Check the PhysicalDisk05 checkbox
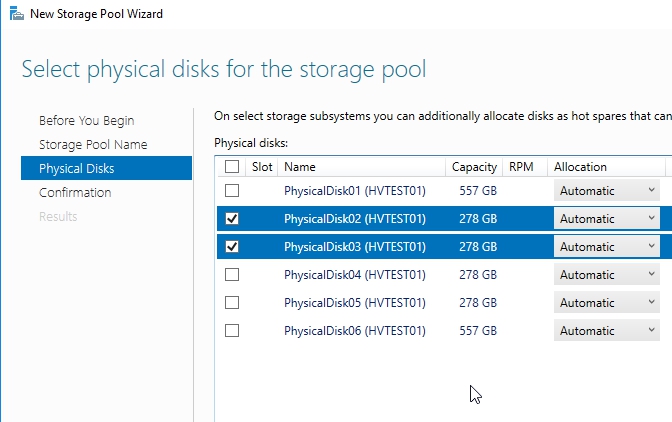The image size is (672, 422). tap(232, 303)
